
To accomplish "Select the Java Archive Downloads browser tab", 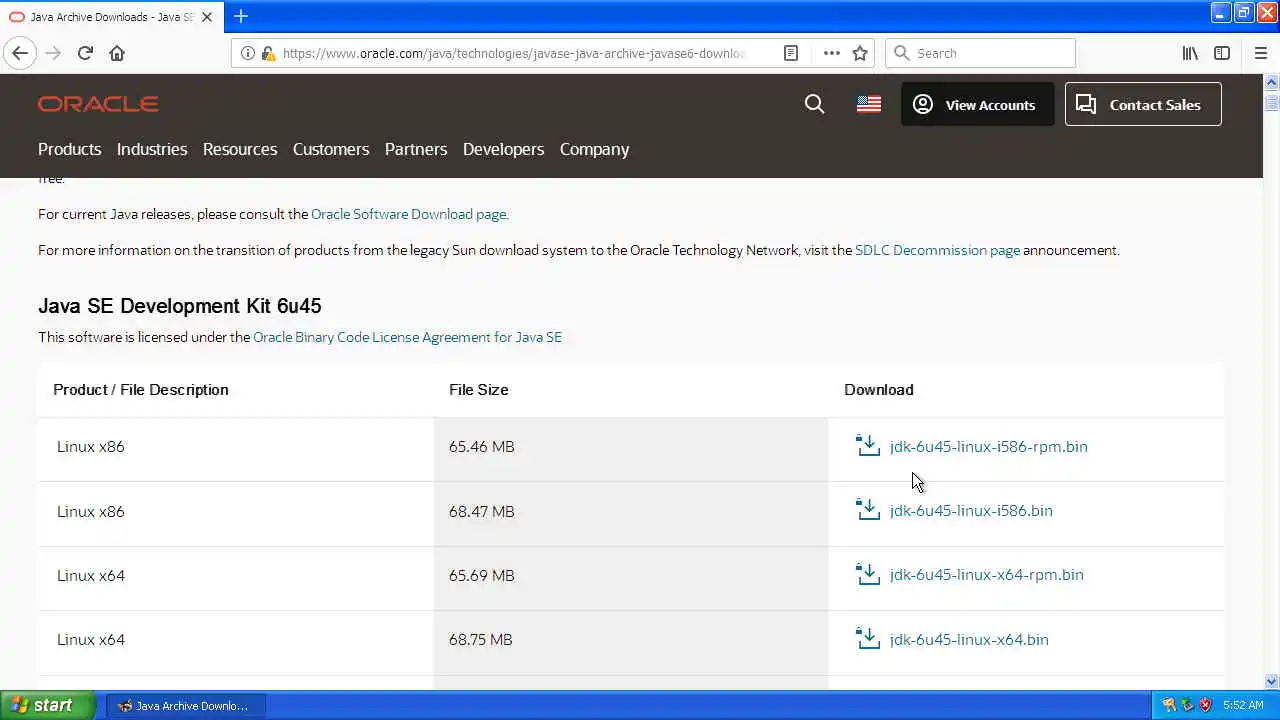I will pyautogui.click(x=110, y=17).
